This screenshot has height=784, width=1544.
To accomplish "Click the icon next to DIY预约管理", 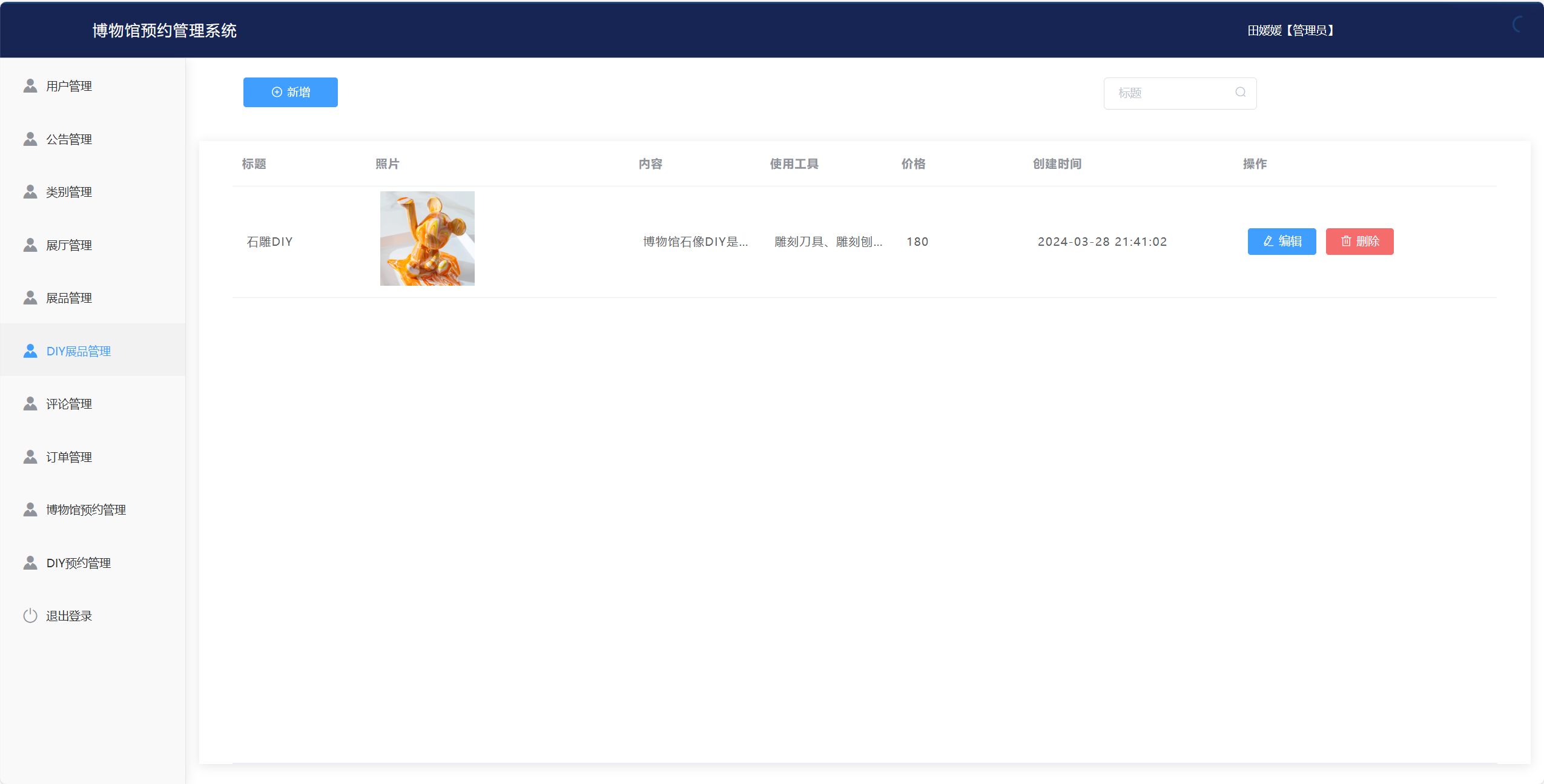I will click(x=30, y=563).
